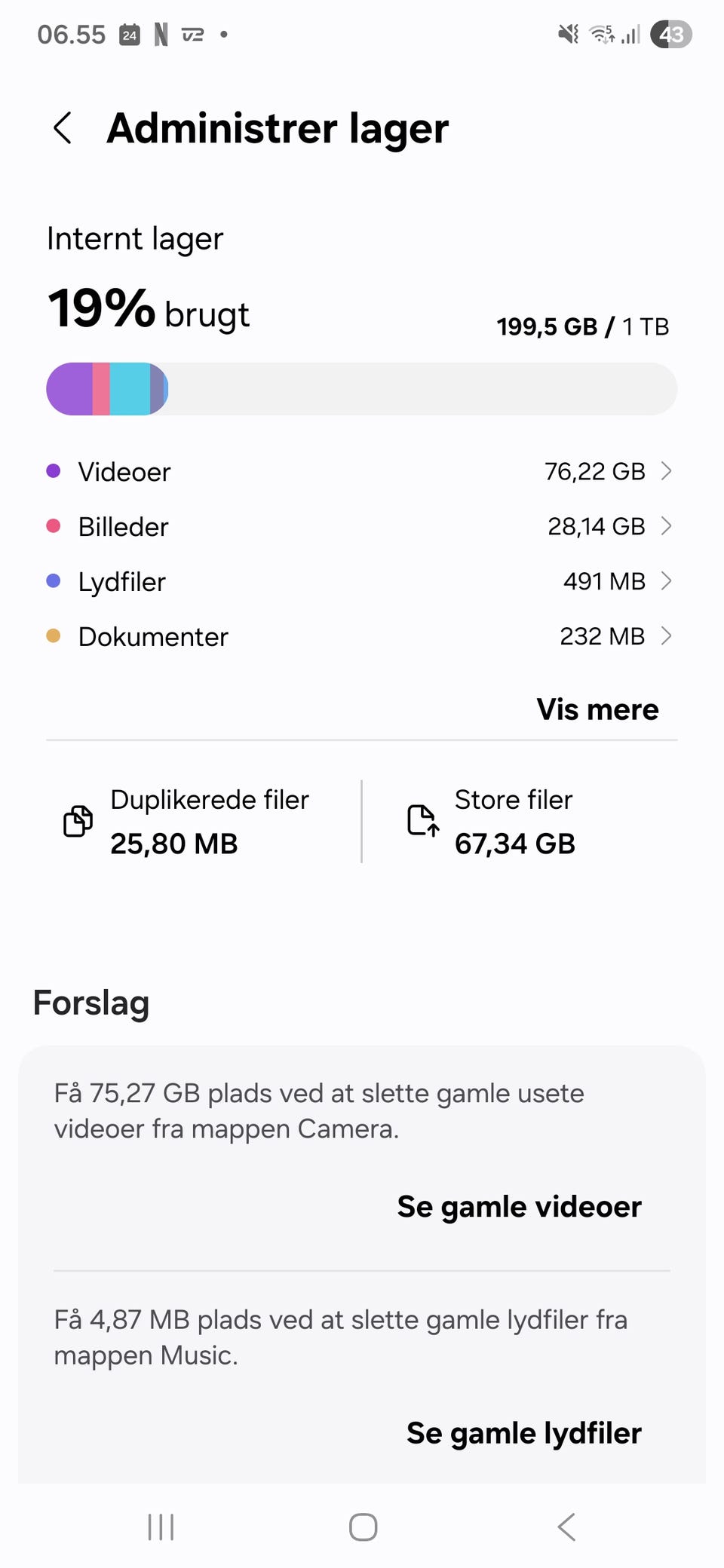This screenshot has height=1568, width=724.
Task: Expand Billeder storage chevron
Action: (666, 526)
